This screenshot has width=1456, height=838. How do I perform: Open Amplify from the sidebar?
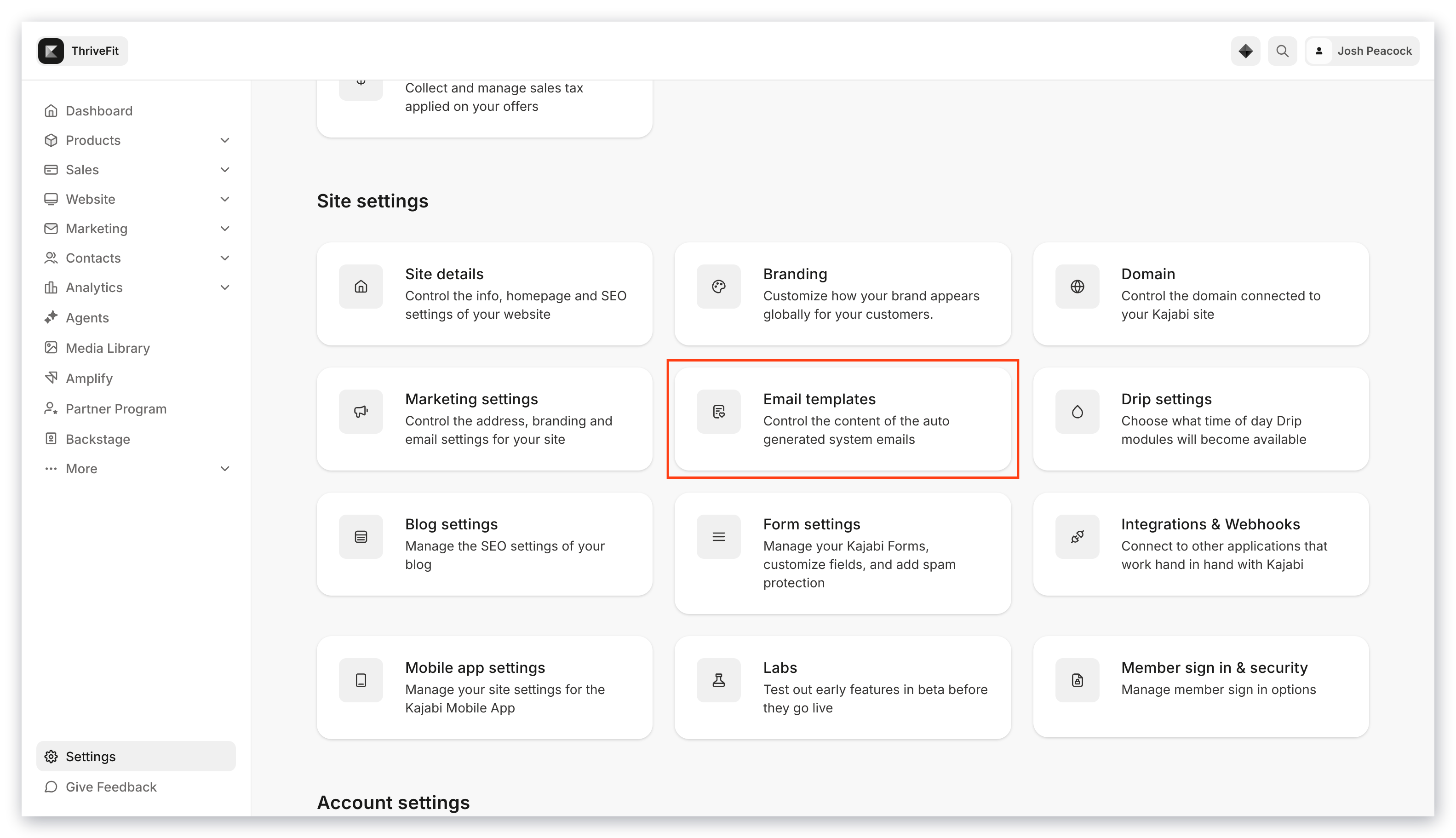pyautogui.click(x=89, y=378)
